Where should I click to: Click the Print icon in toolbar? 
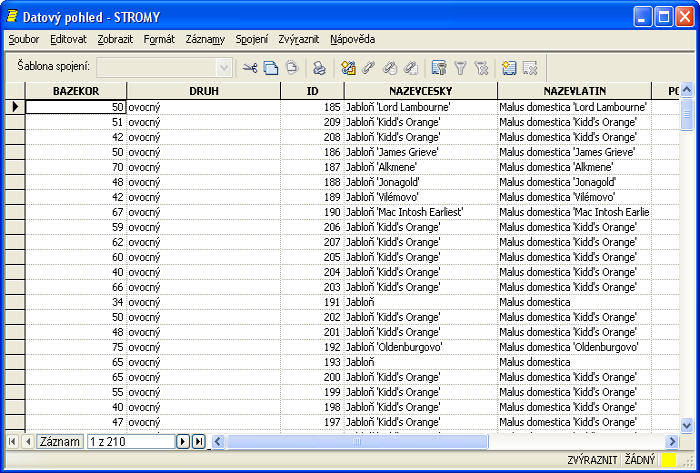319,68
